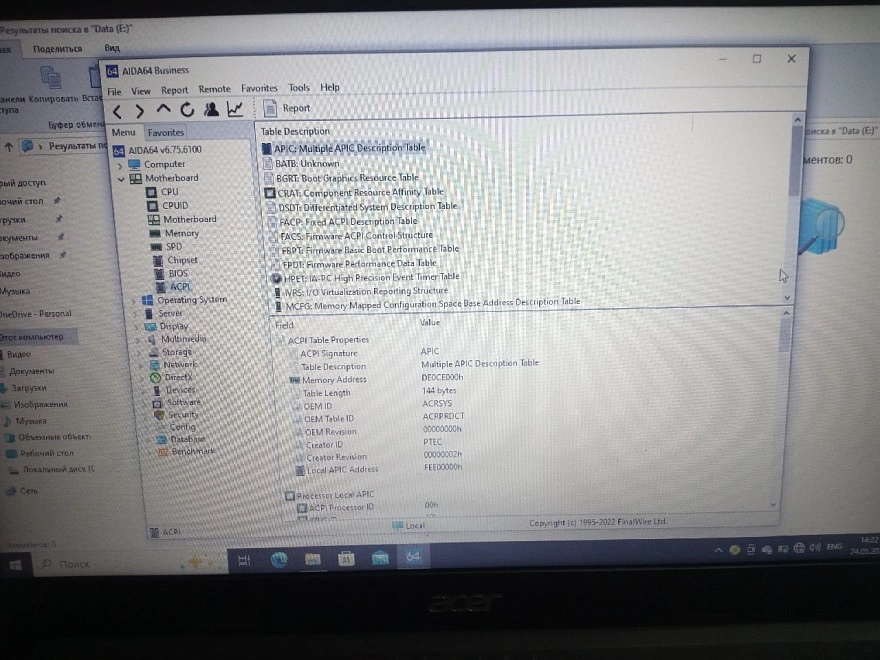Click the Table Description column header
This screenshot has width=880, height=660.
pyautogui.click(x=295, y=131)
